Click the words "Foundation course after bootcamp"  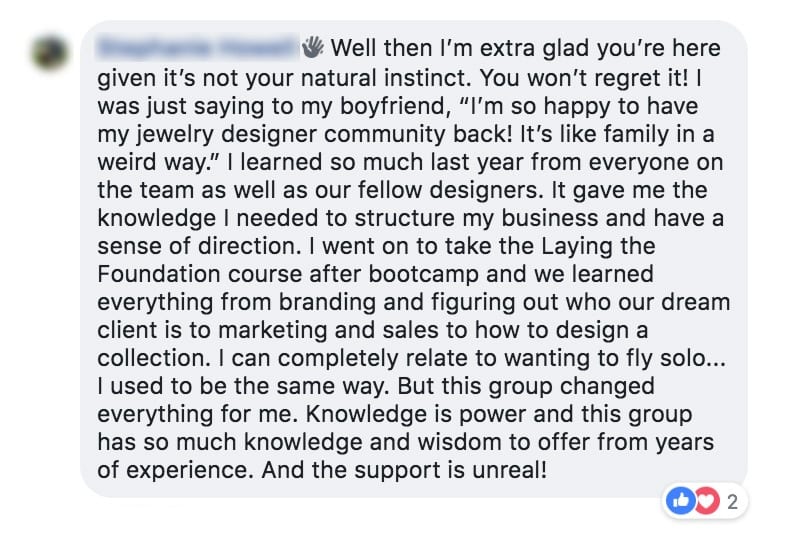tap(288, 274)
